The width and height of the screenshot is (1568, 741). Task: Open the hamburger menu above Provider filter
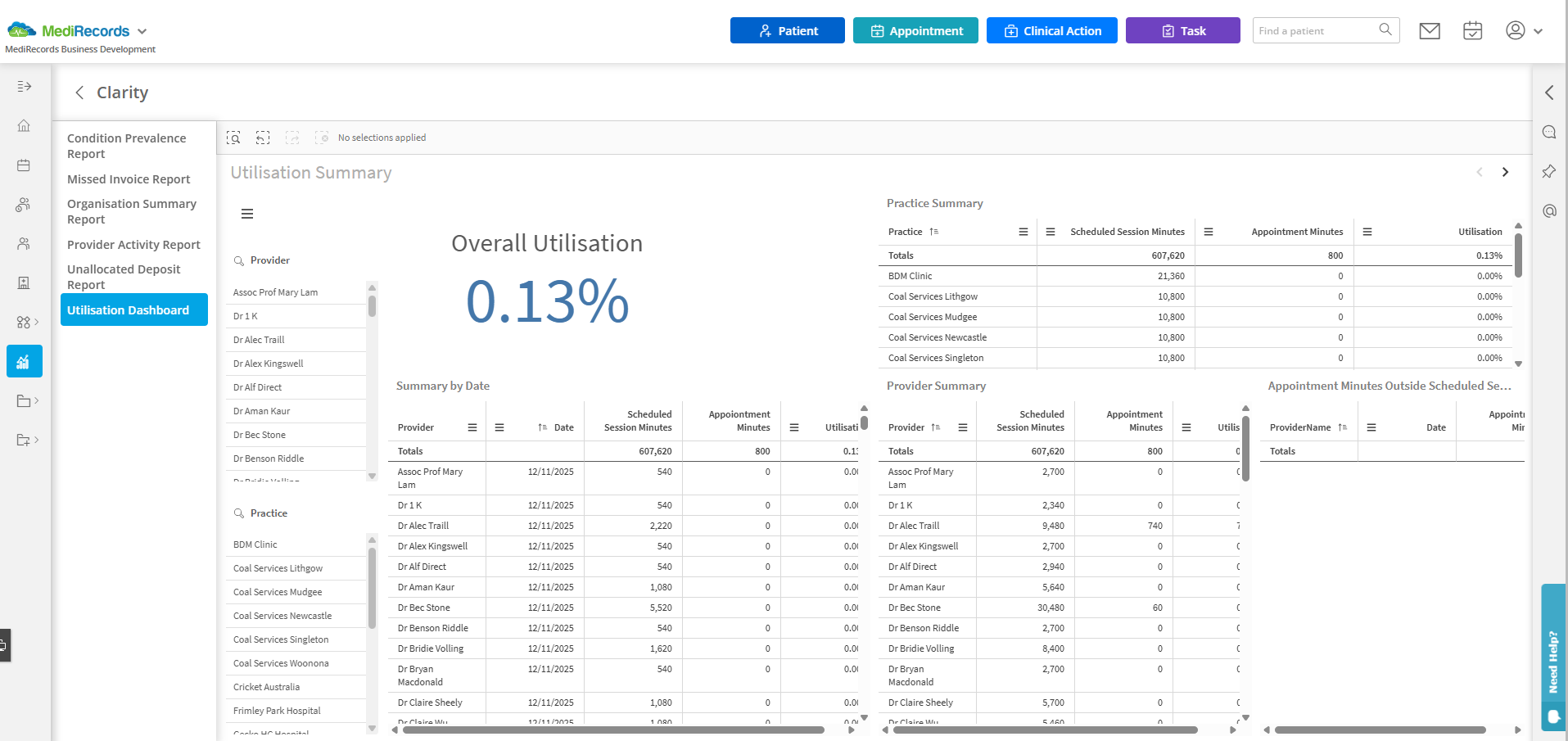tap(247, 214)
